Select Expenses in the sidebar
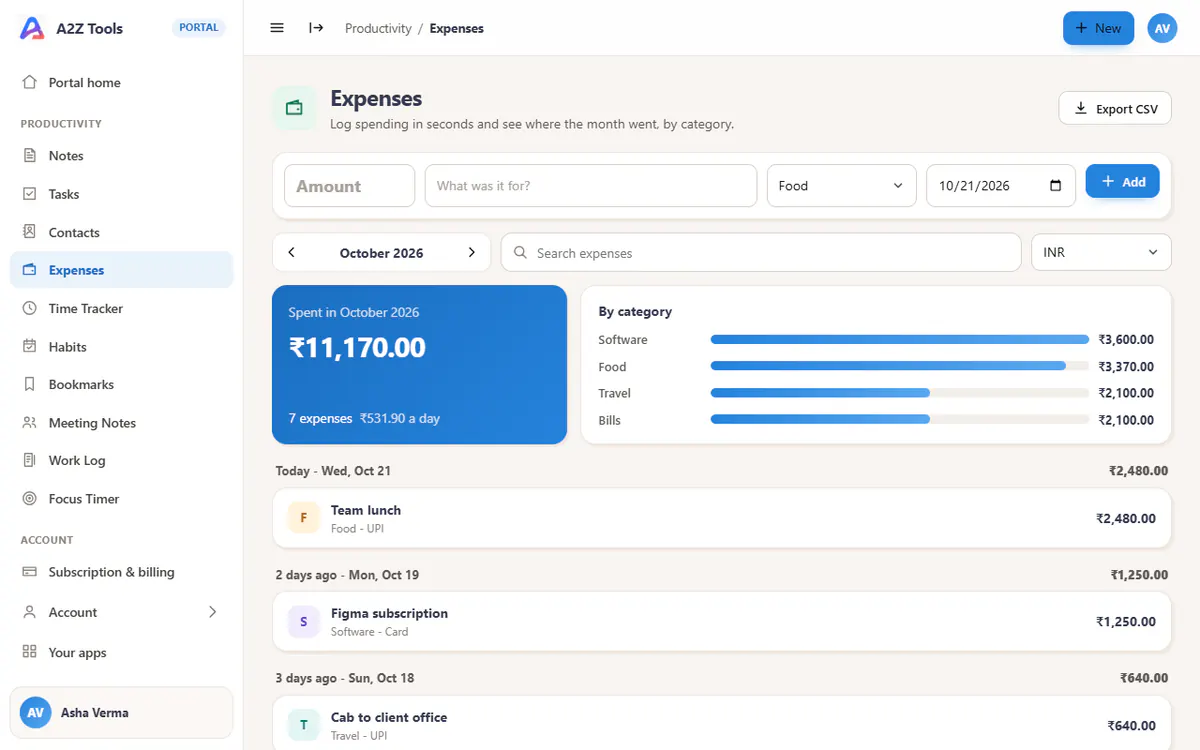The width and height of the screenshot is (1200, 750). (121, 270)
